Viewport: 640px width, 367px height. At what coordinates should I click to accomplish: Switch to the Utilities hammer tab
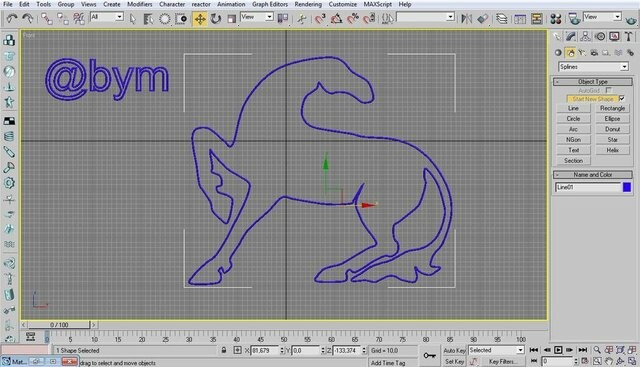click(629, 37)
